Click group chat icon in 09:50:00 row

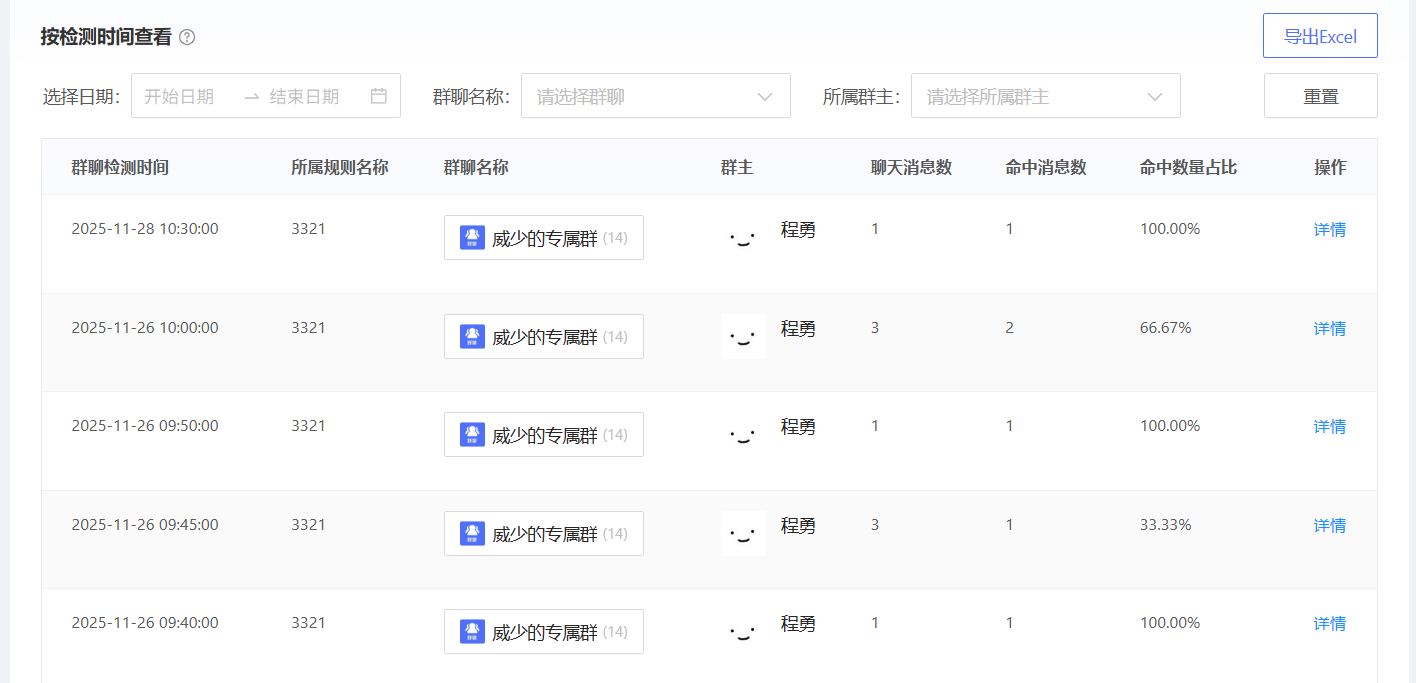(472, 434)
